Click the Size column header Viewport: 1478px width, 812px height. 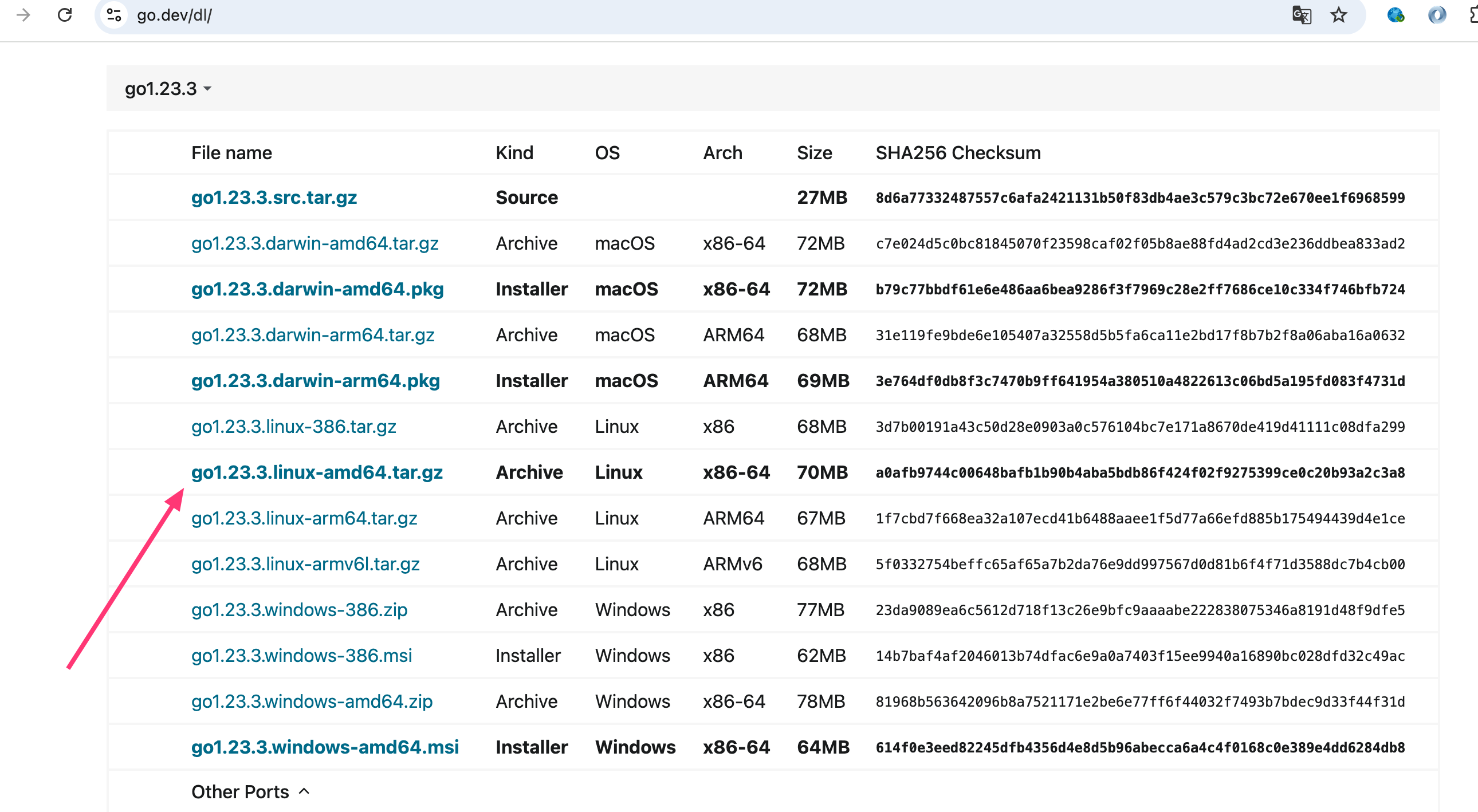click(814, 153)
